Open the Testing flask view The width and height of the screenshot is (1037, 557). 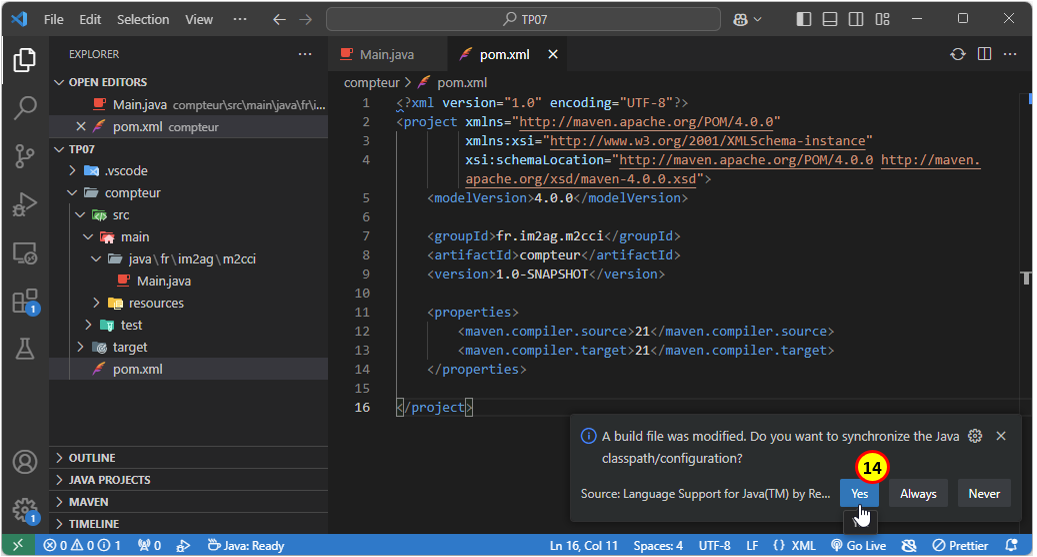(25, 349)
